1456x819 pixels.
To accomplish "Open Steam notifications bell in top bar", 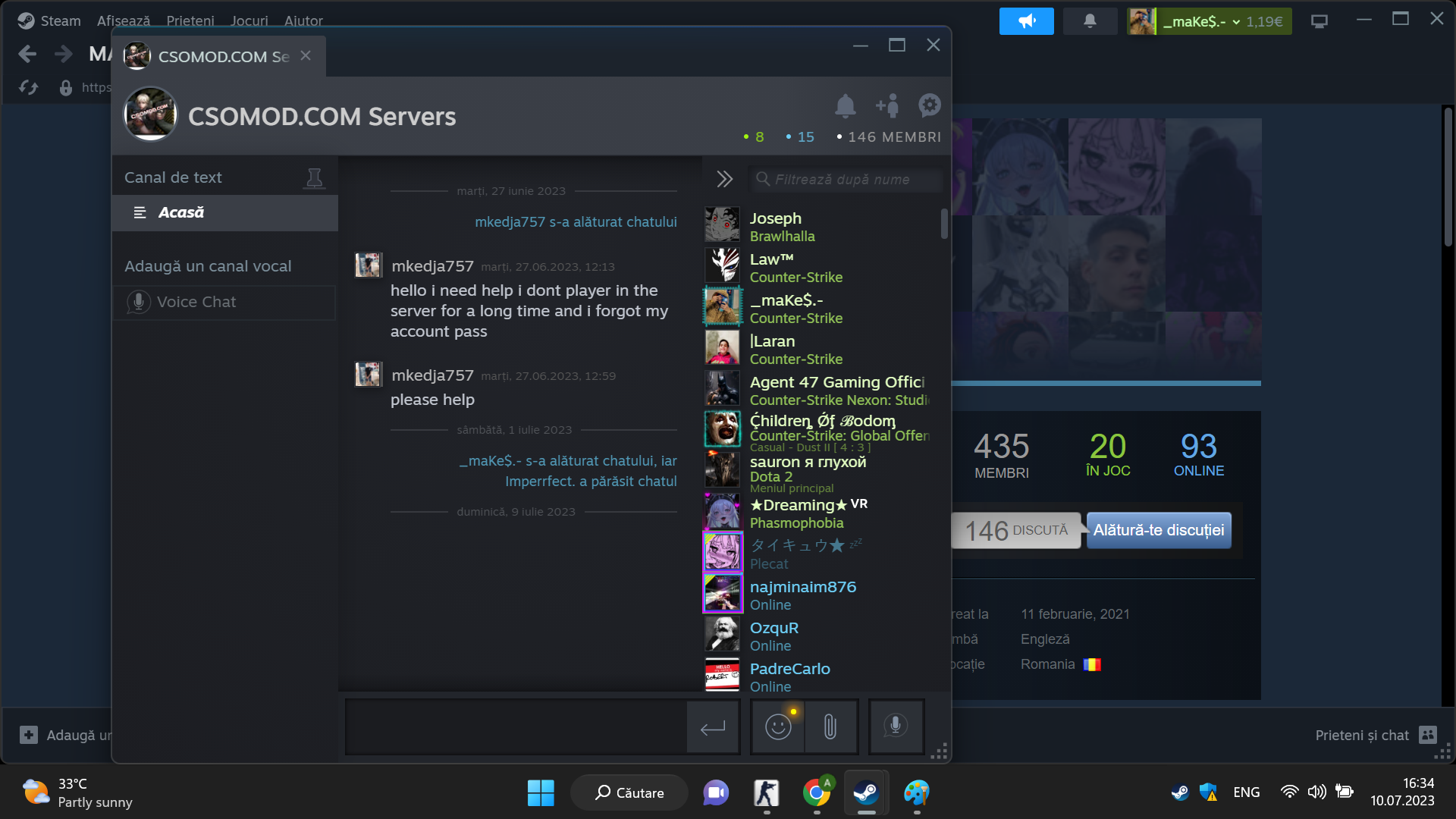I will (x=1090, y=21).
